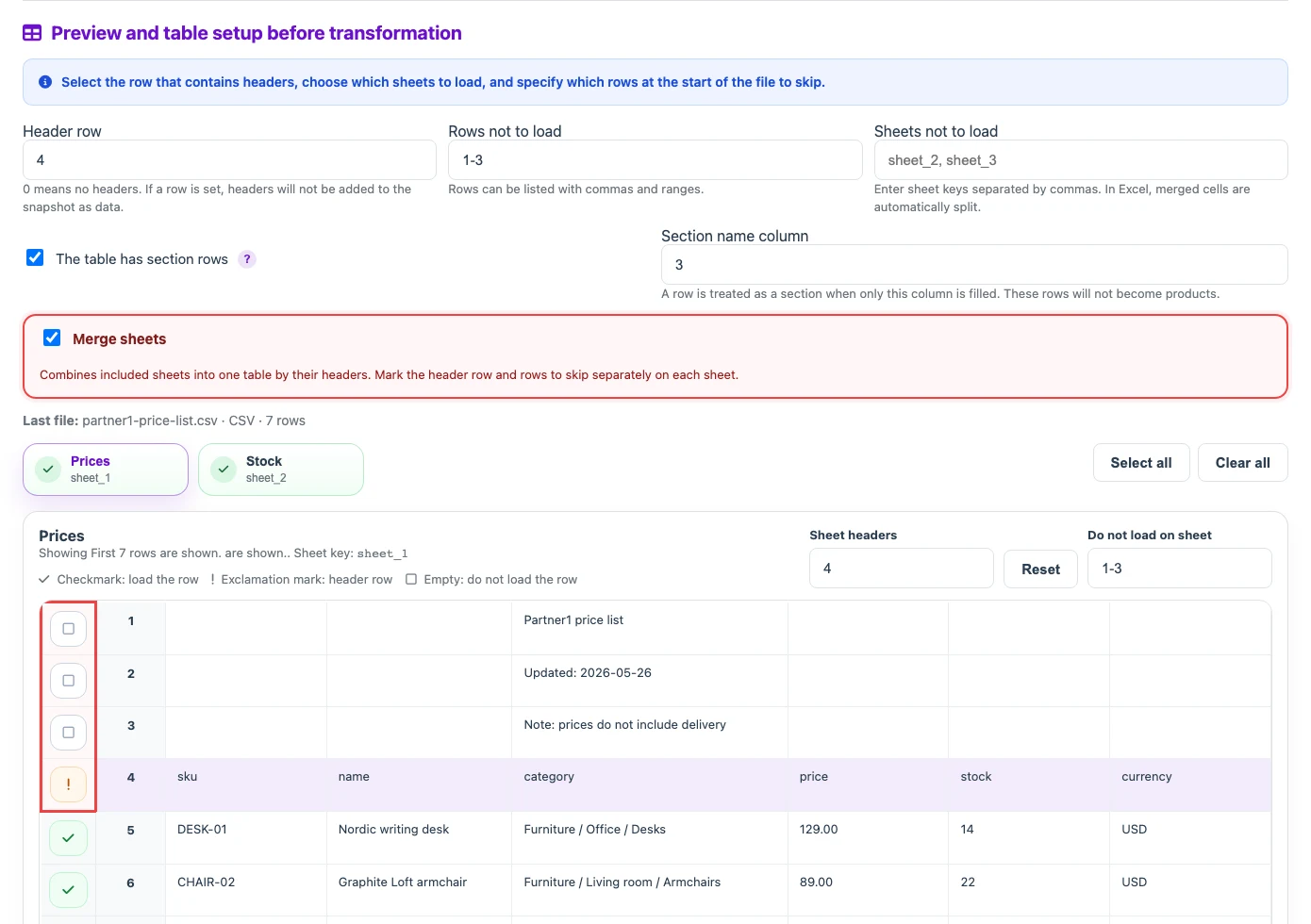Viewport: 1311px width, 924px height.
Task: Focus the Sheet headers input field
Action: pyautogui.click(x=902, y=569)
